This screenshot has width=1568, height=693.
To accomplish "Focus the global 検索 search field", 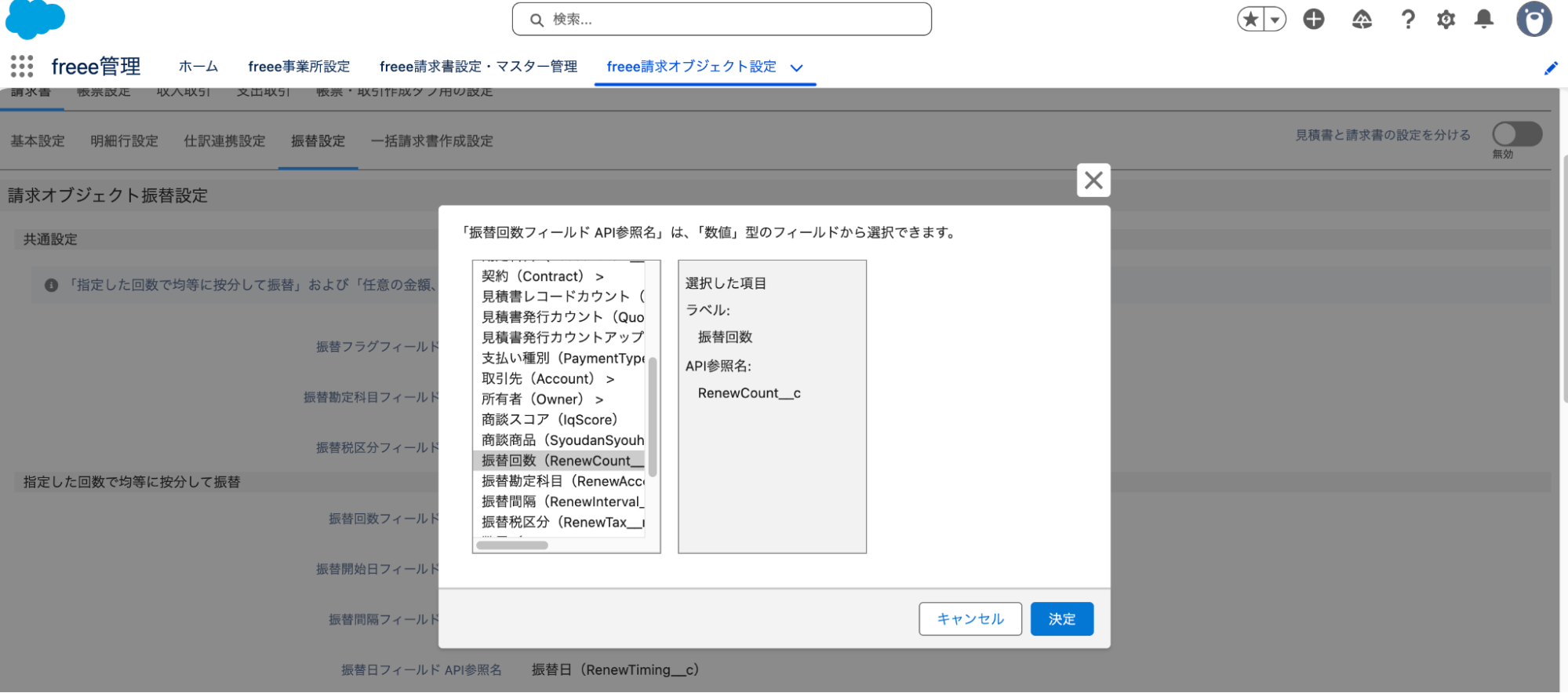I will click(x=722, y=19).
